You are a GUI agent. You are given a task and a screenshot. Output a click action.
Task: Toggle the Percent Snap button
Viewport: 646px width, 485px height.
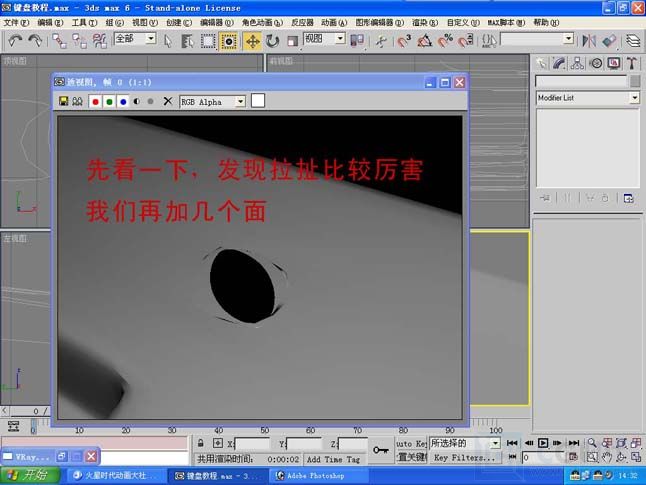click(445, 41)
